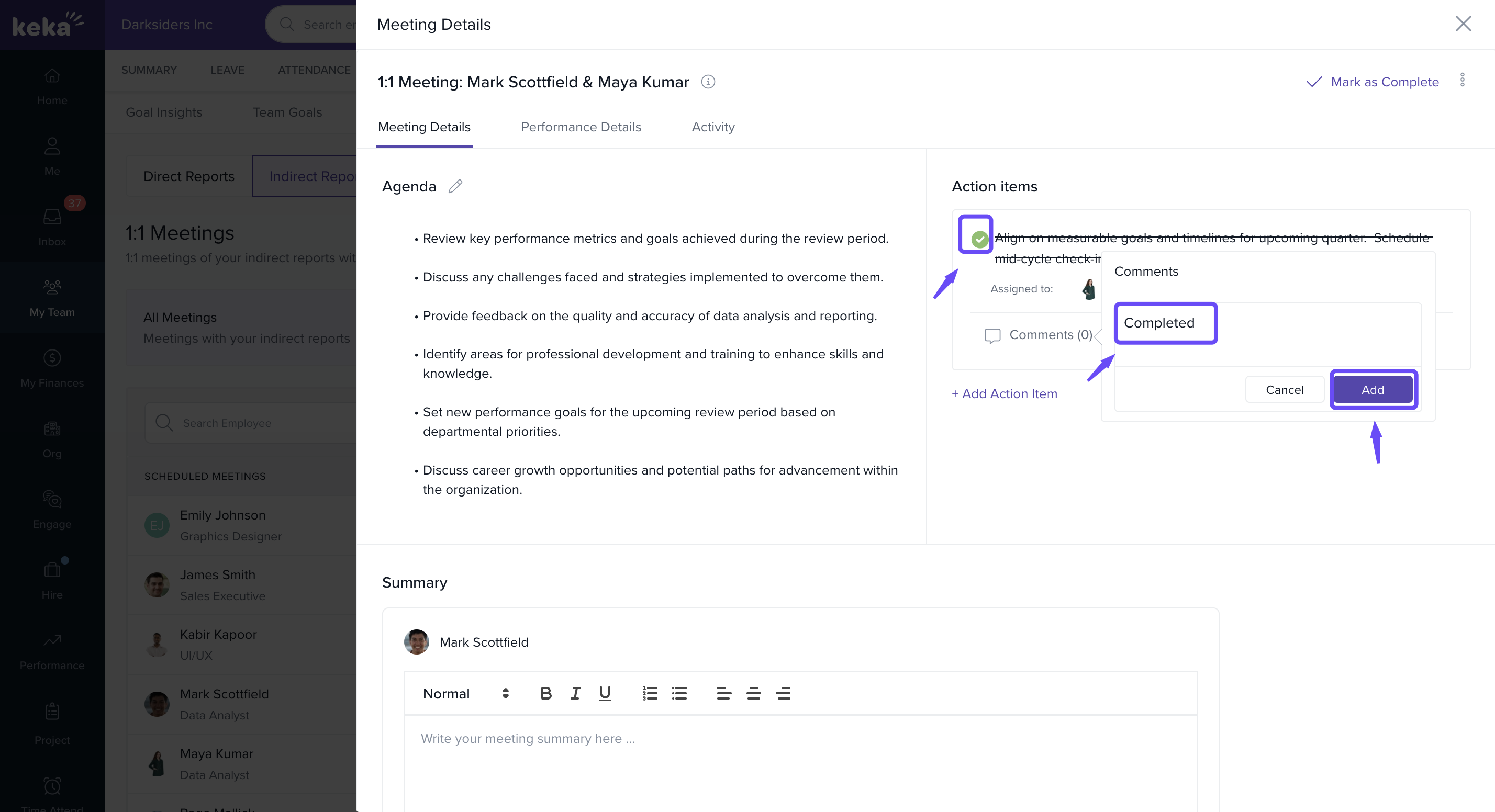Open the three-dot meeting options menu
This screenshot has height=812, width=1495.
(x=1462, y=80)
